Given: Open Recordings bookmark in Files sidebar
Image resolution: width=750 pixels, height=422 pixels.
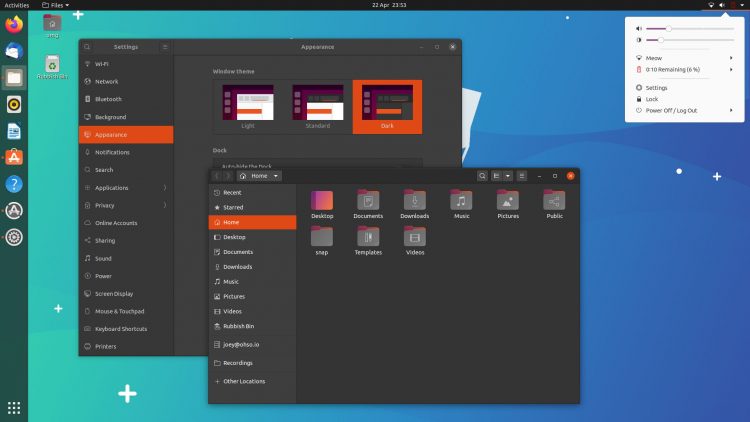Looking at the screenshot, I should 253,363.
